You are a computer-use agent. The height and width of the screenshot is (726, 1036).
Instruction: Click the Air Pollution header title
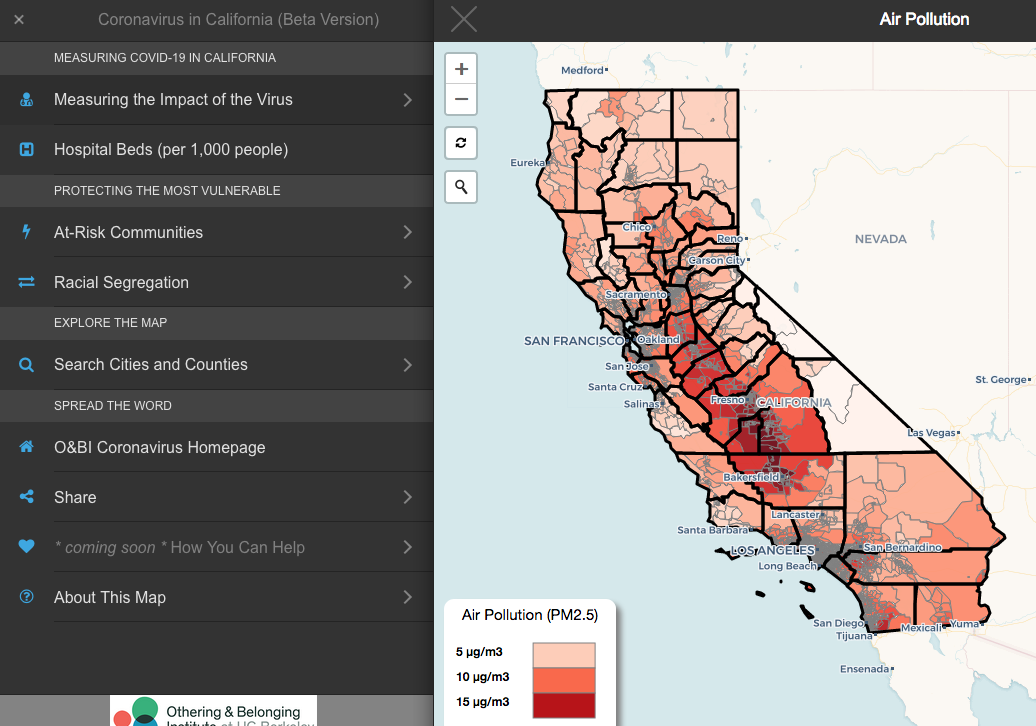tap(924, 19)
